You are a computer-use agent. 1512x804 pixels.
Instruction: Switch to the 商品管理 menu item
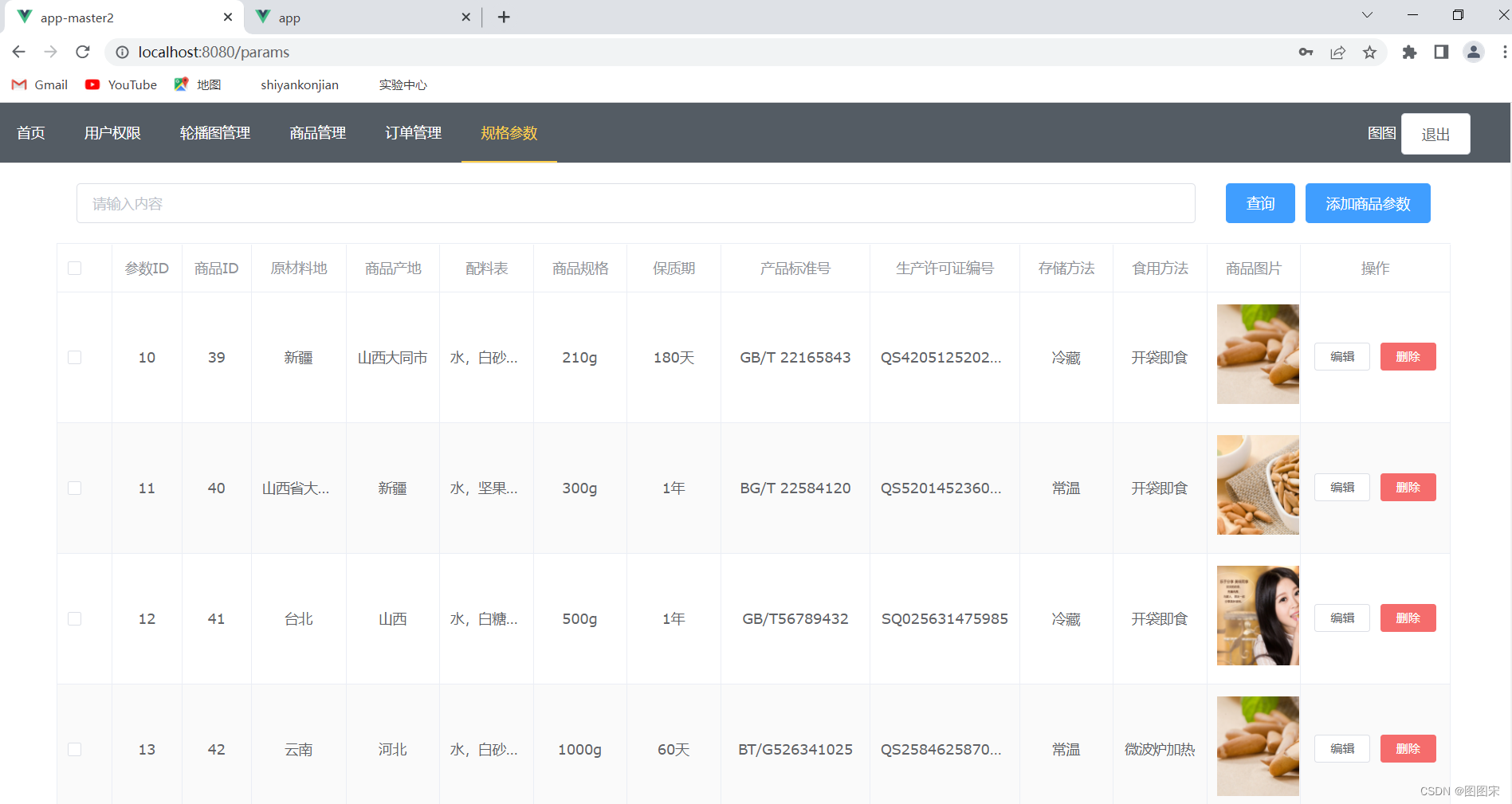point(316,133)
